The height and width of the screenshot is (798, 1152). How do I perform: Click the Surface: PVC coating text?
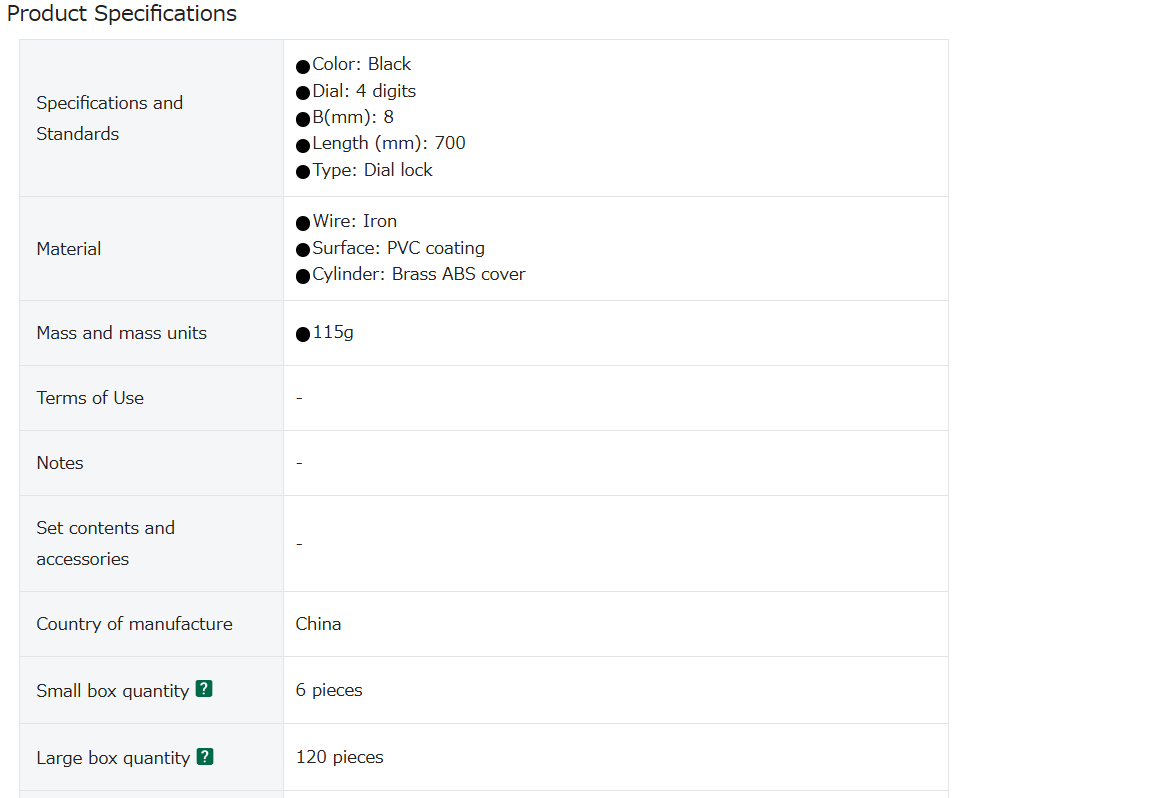pyautogui.click(x=390, y=248)
